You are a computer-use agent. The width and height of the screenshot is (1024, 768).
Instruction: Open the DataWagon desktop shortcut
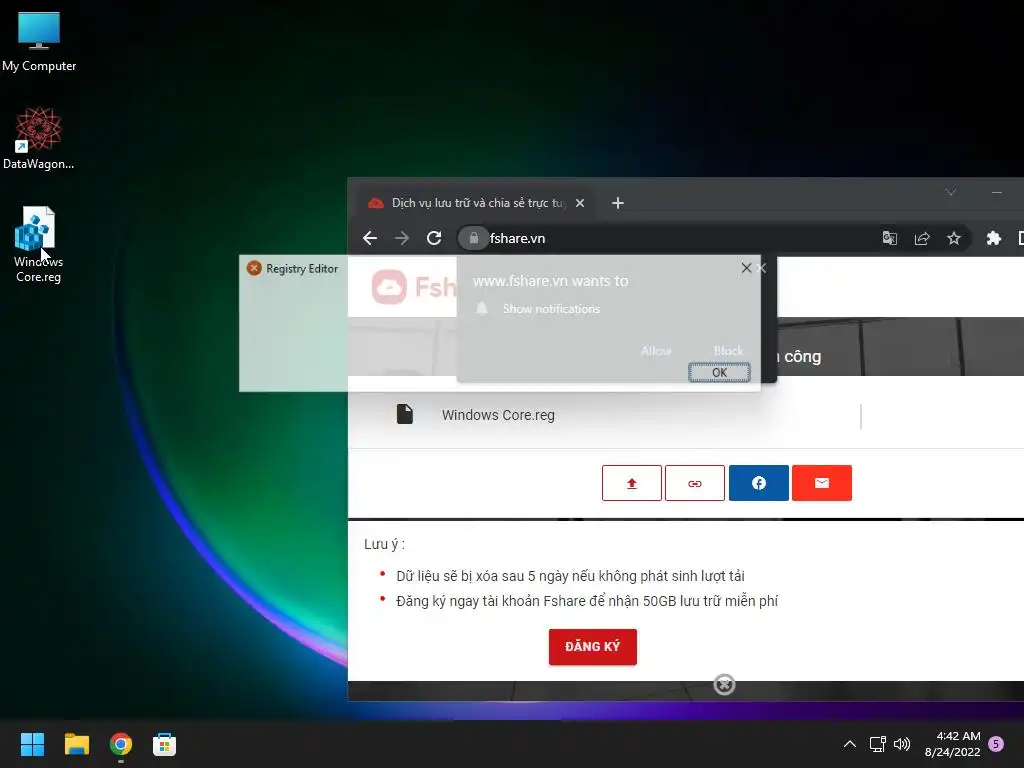pyautogui.click(x=39, y=138)
